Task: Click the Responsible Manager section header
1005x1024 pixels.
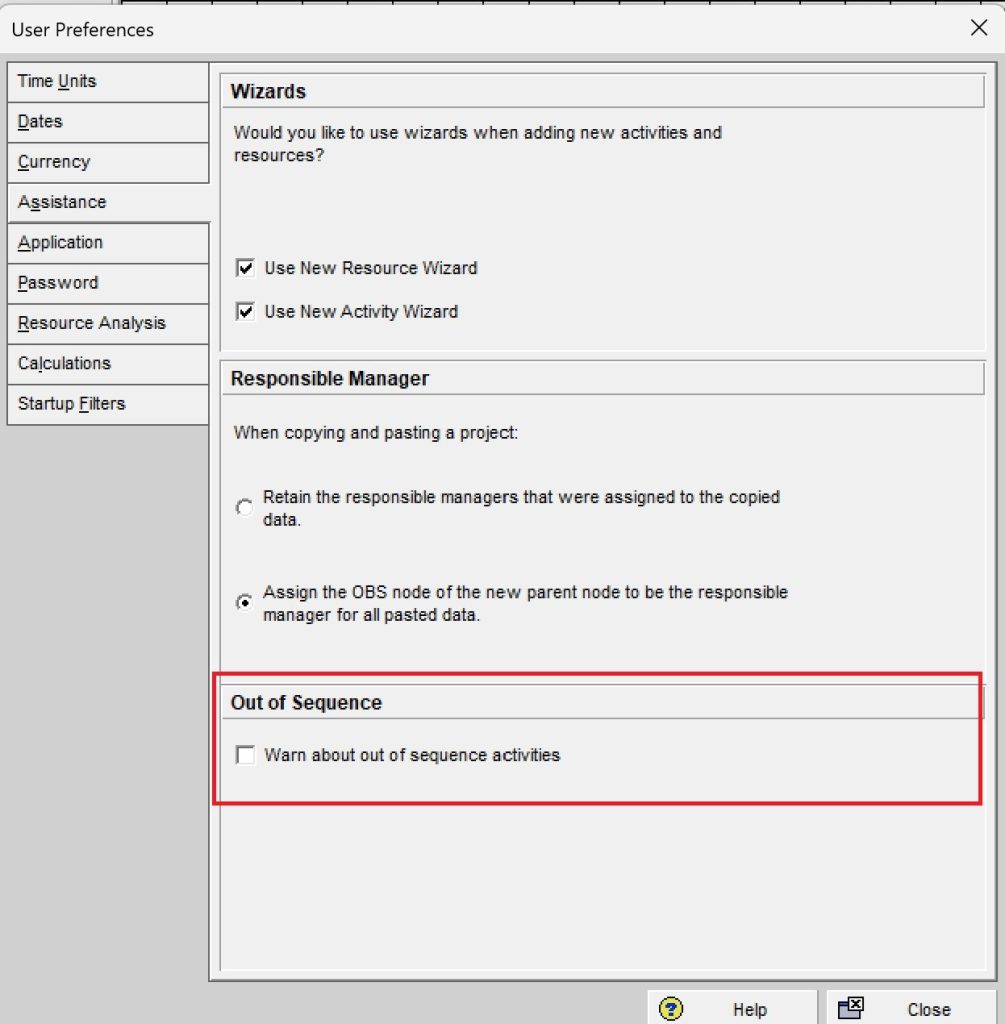Action: 603,379
